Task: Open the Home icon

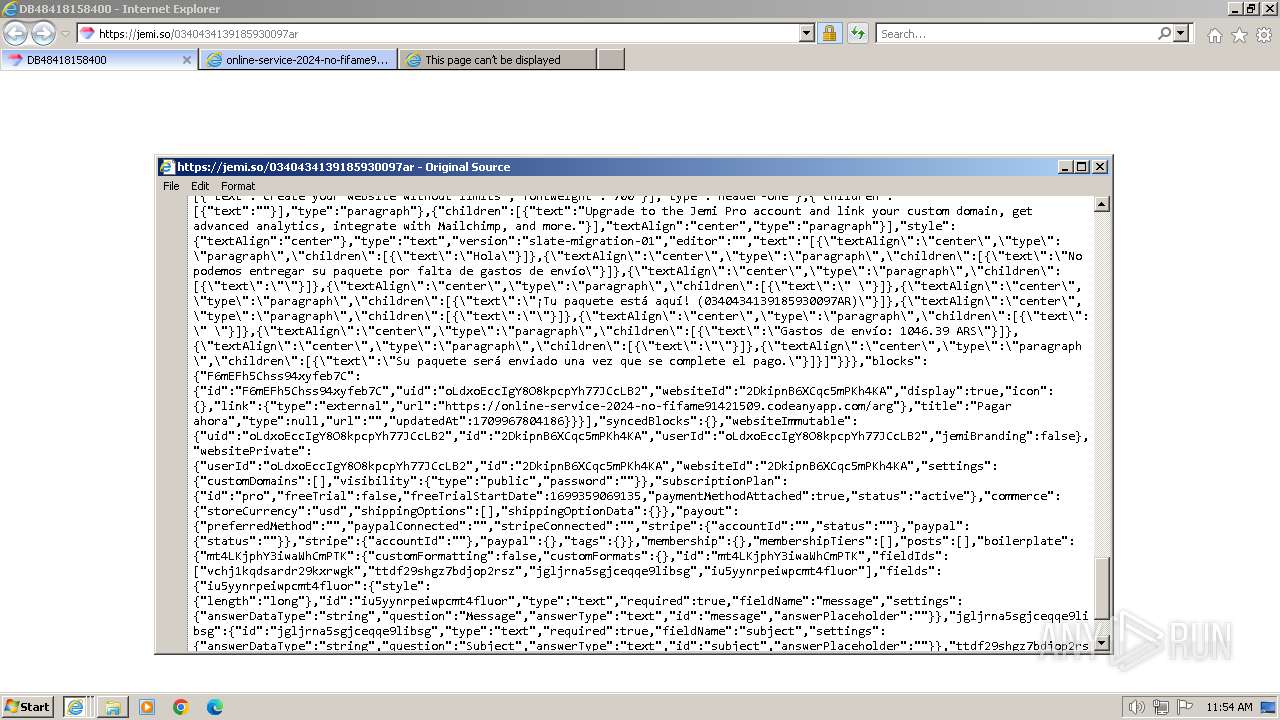Action: (x=1214, y=35)
